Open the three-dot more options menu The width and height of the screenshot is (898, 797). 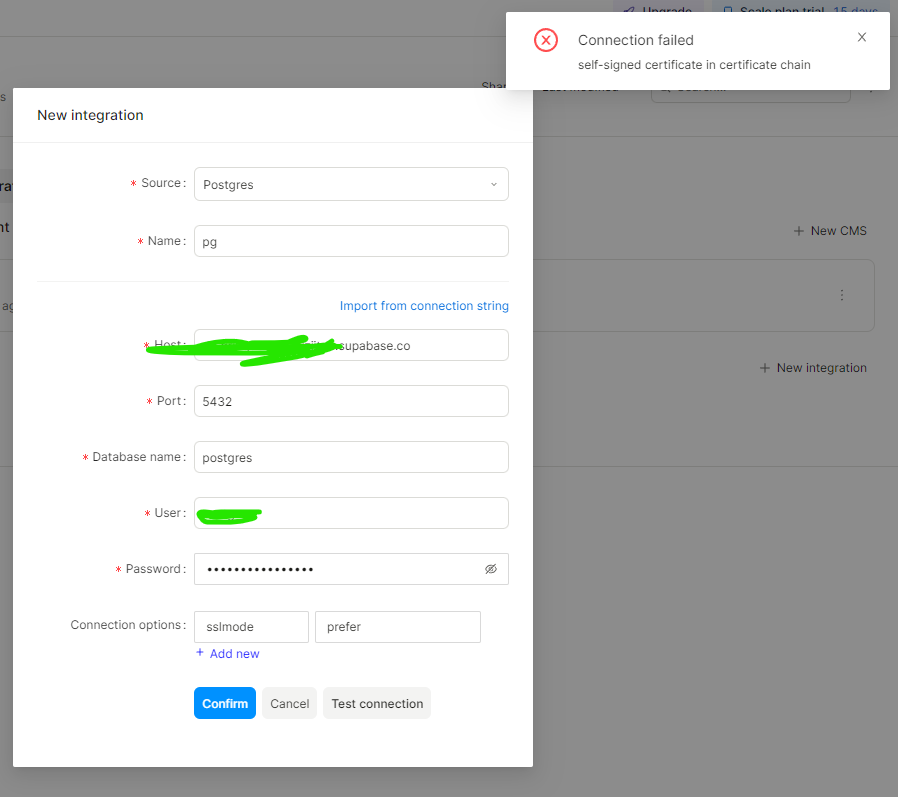tap(842, 295)
